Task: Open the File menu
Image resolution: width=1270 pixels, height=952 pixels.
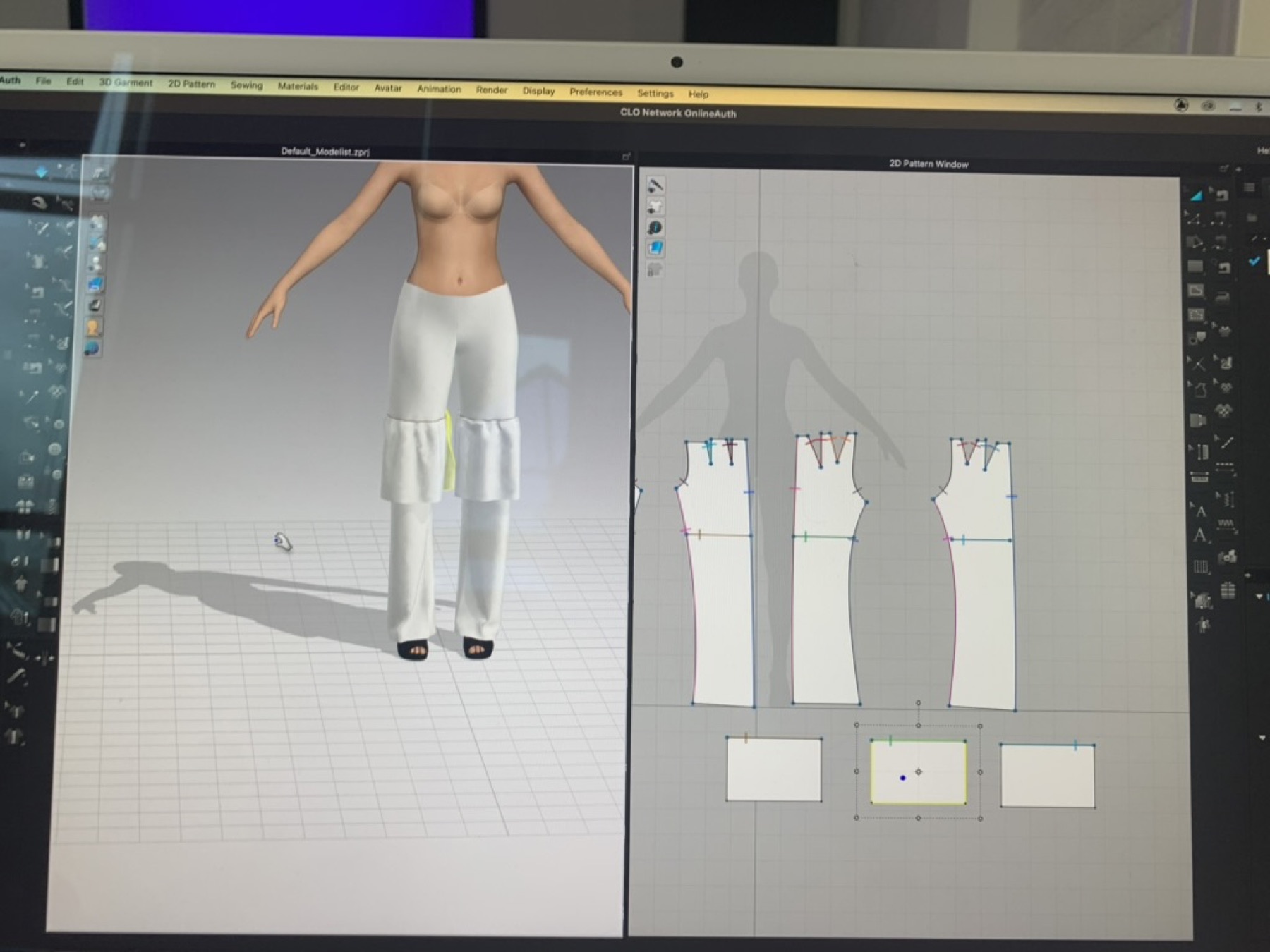Action: [43, 81]
